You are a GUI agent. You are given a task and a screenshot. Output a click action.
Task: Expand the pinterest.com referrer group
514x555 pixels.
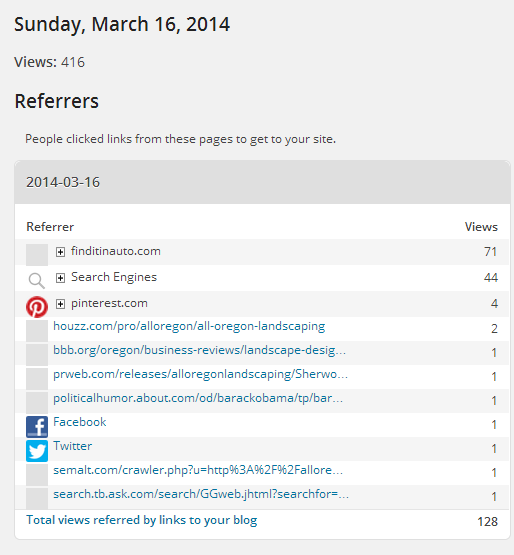pyautogui.click(x=61, y=304)
